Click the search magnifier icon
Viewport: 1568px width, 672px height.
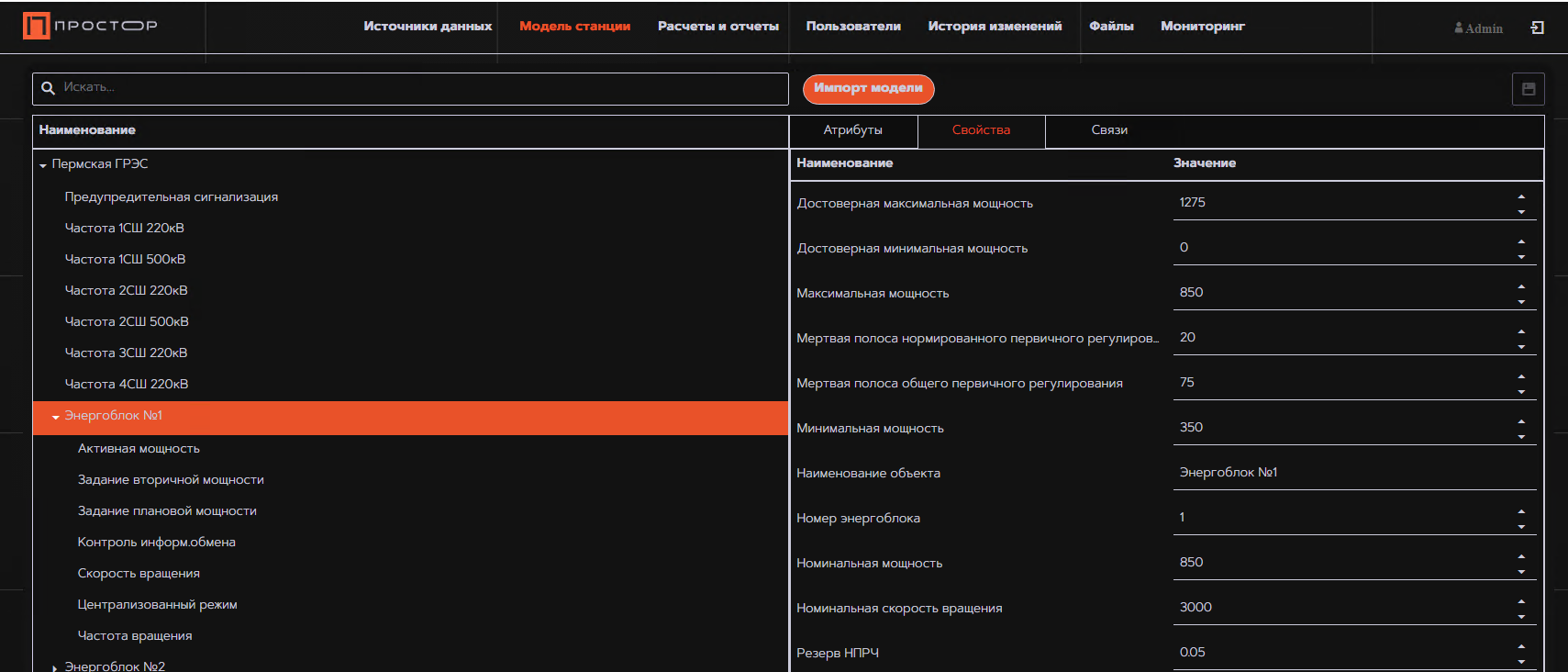(x=49, y=88)
